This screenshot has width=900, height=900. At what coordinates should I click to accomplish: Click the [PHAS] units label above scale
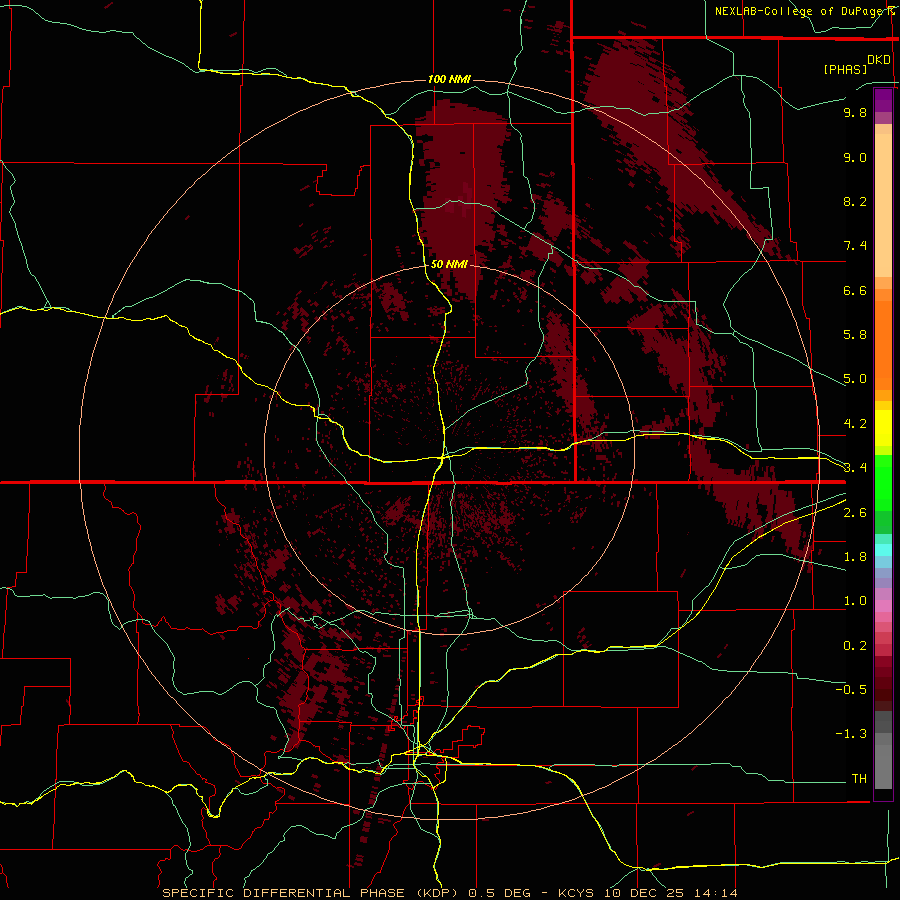click(x=845, y=70)
